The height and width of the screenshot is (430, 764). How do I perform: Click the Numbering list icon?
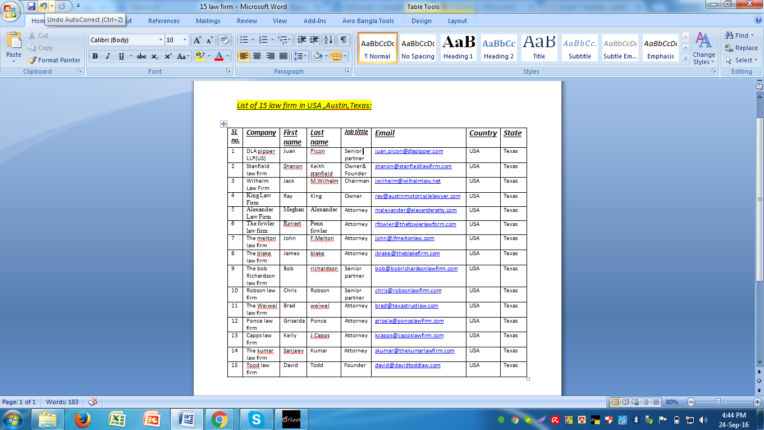click(263, 40)
